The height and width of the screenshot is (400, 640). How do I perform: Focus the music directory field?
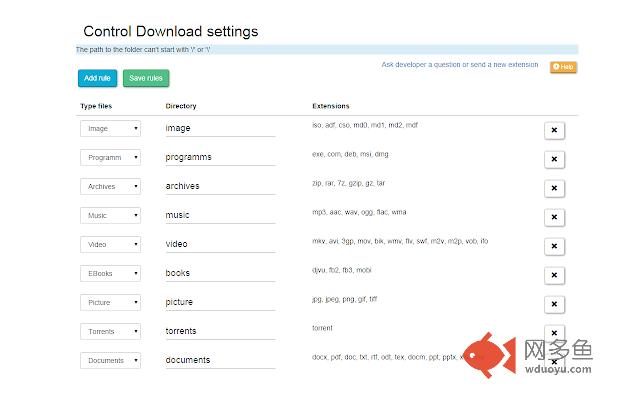point(220,216)
